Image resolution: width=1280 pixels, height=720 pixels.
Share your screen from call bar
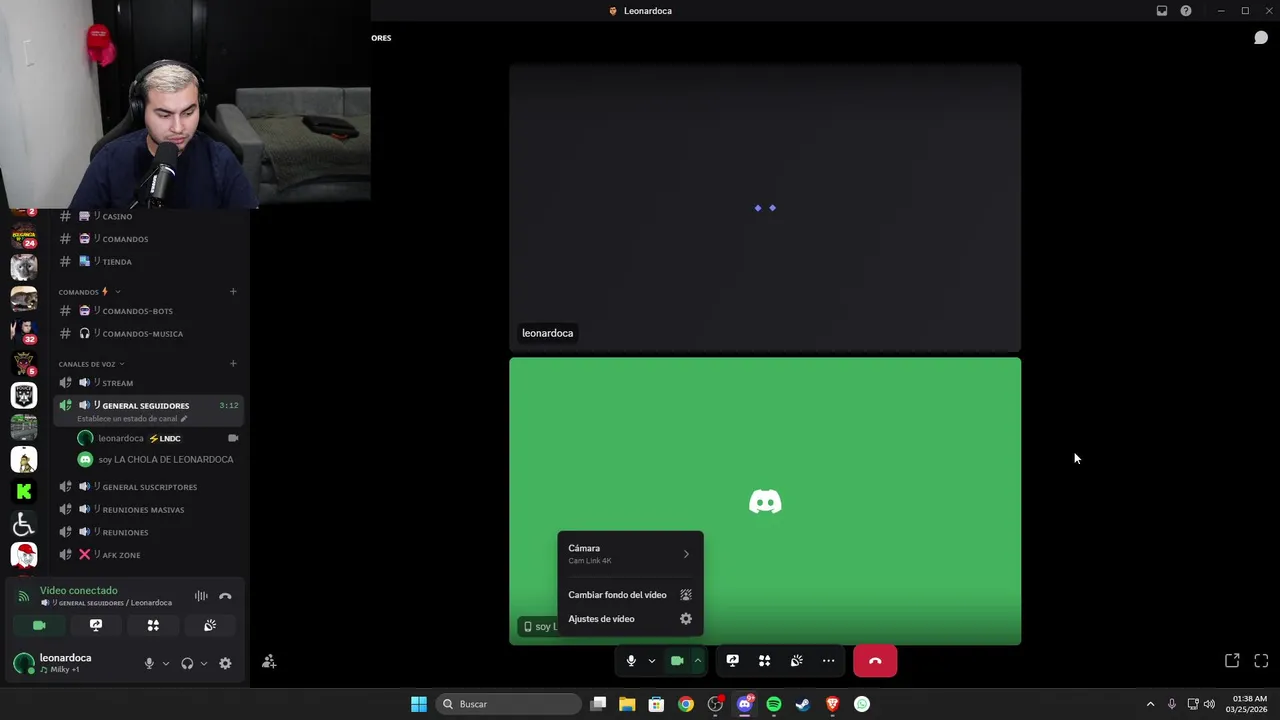(x=732, y=661)
